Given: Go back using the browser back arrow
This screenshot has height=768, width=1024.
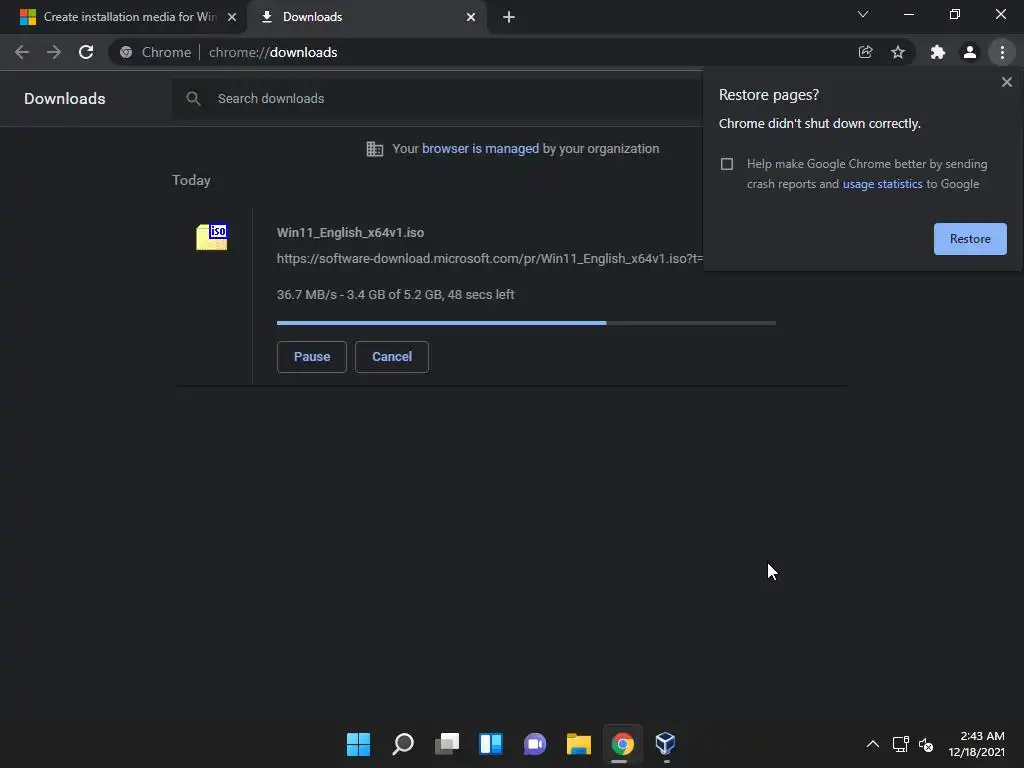Looking at the screenshot, I should pyautogui.click(x=22, y=52).
